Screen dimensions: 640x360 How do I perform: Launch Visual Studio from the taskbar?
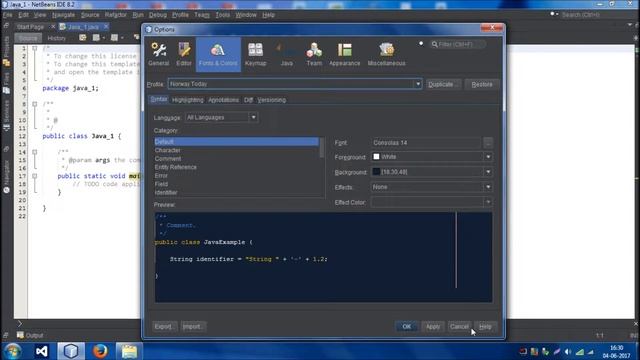[x=42, y=351]
